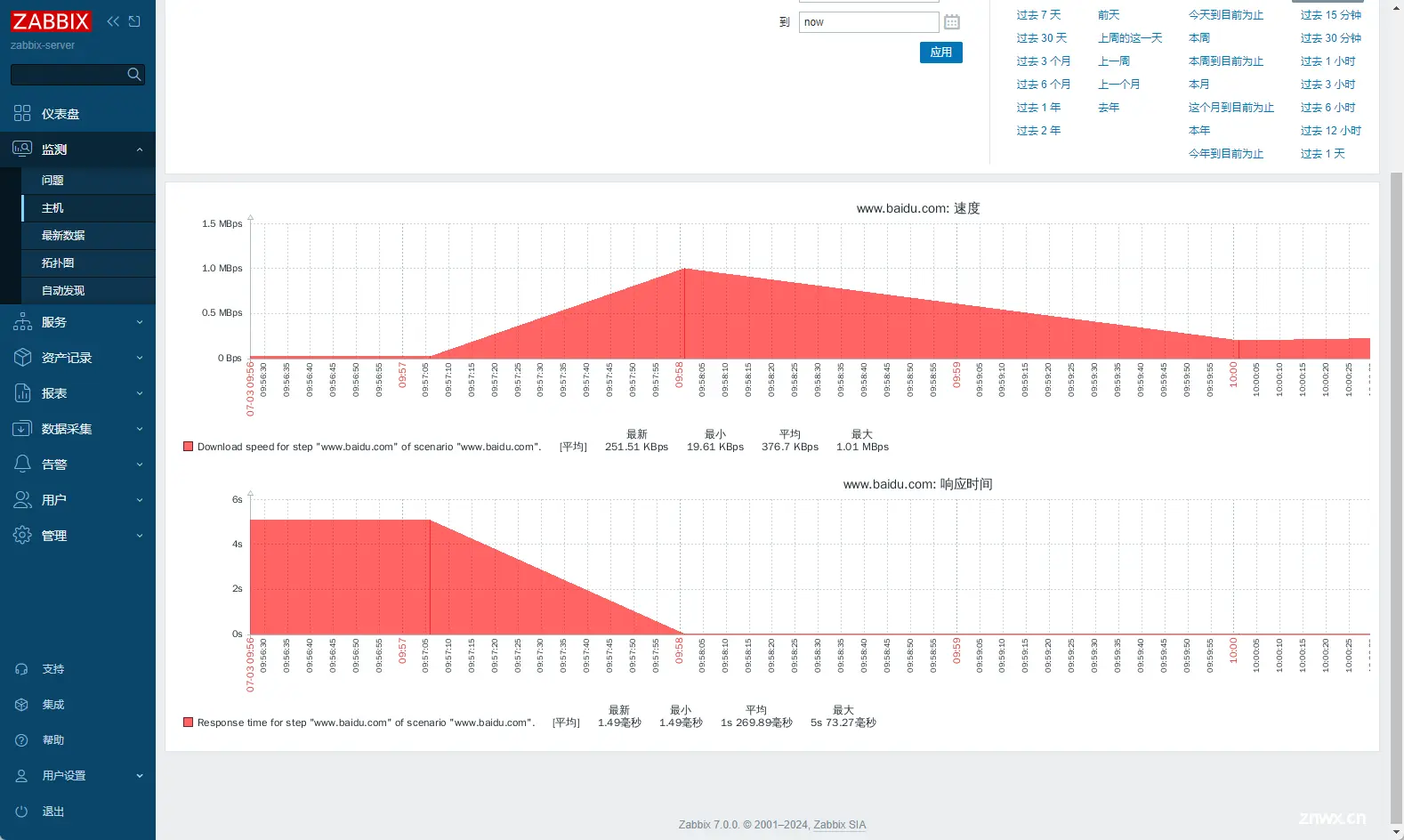The width and height of the screenshot is (1404, 840).
Task: Select 过去 6 个月 time range
Action: pyautogui.click(x=1044, y=85)
